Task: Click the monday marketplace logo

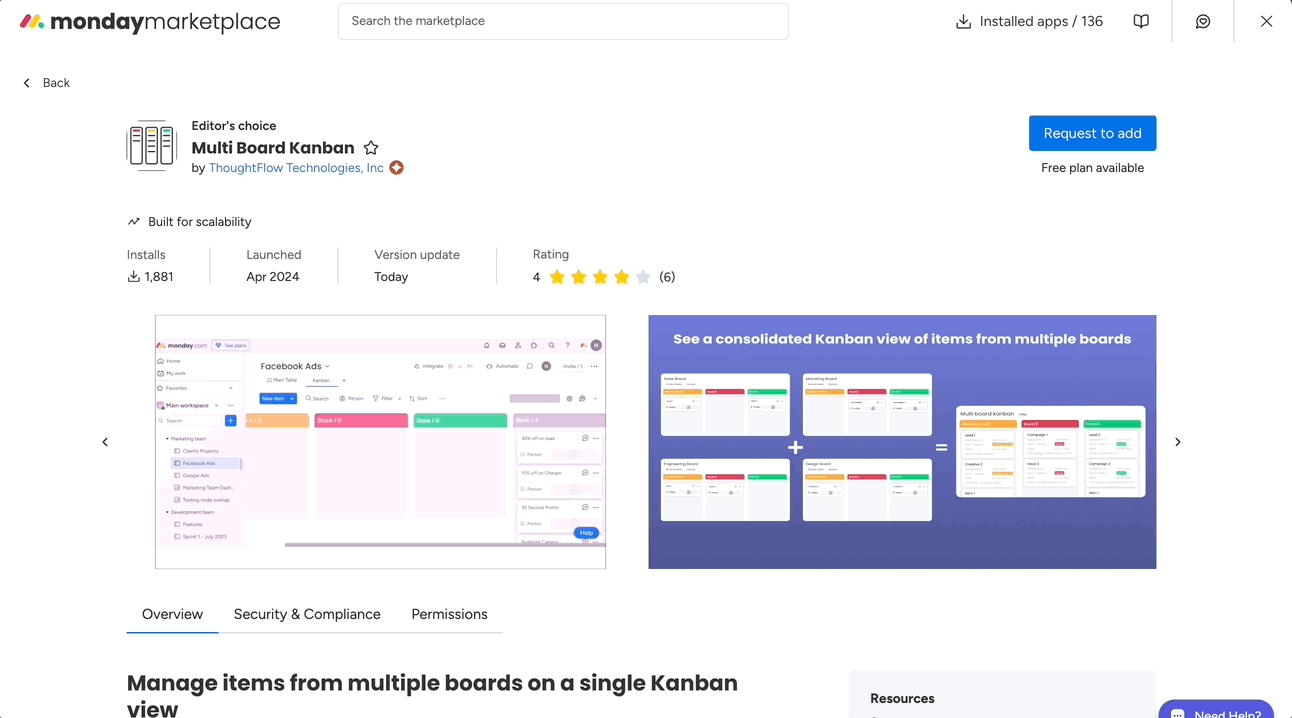Action: coord(150,21)
